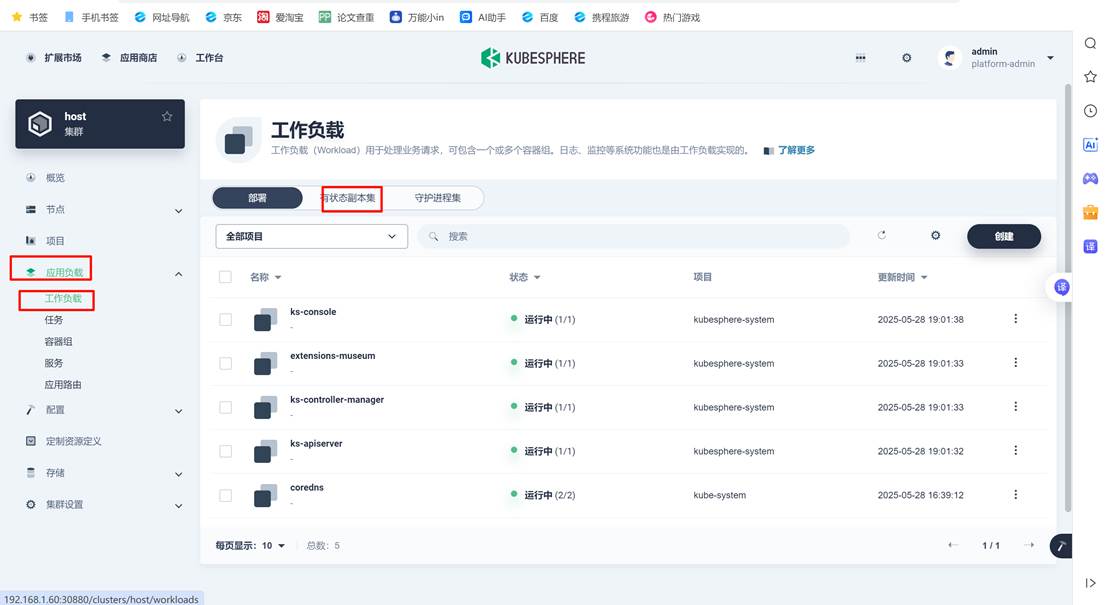
Task: Expand the 集群设置 sidebar menu
Action: 178,505
